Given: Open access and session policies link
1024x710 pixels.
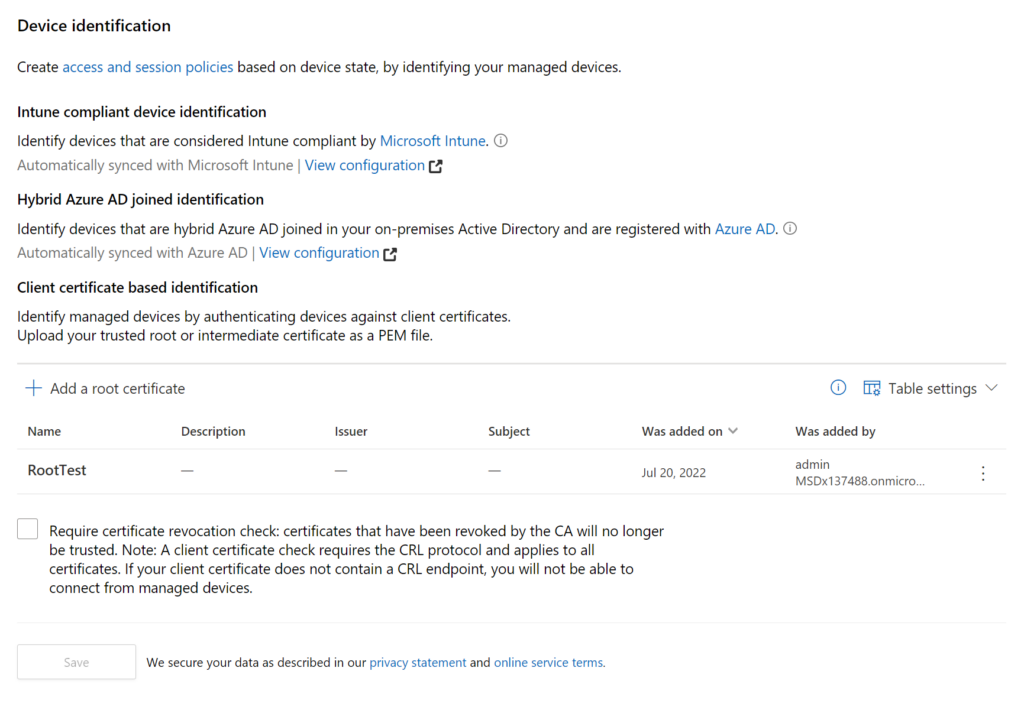Looking at the screenshot, I should tap(148, 67).
